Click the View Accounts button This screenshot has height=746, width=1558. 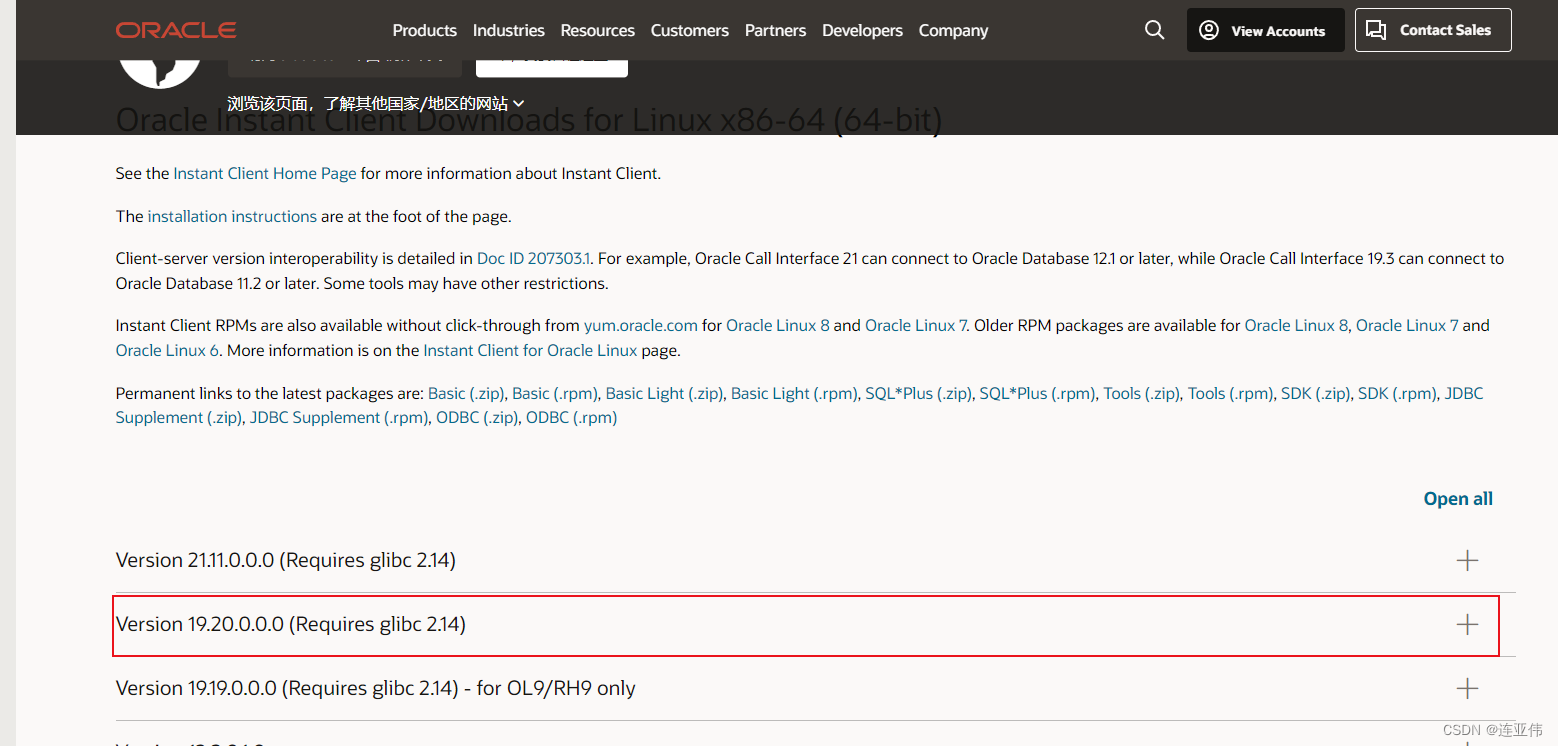pyautogui.click(x=1265, y=30)
